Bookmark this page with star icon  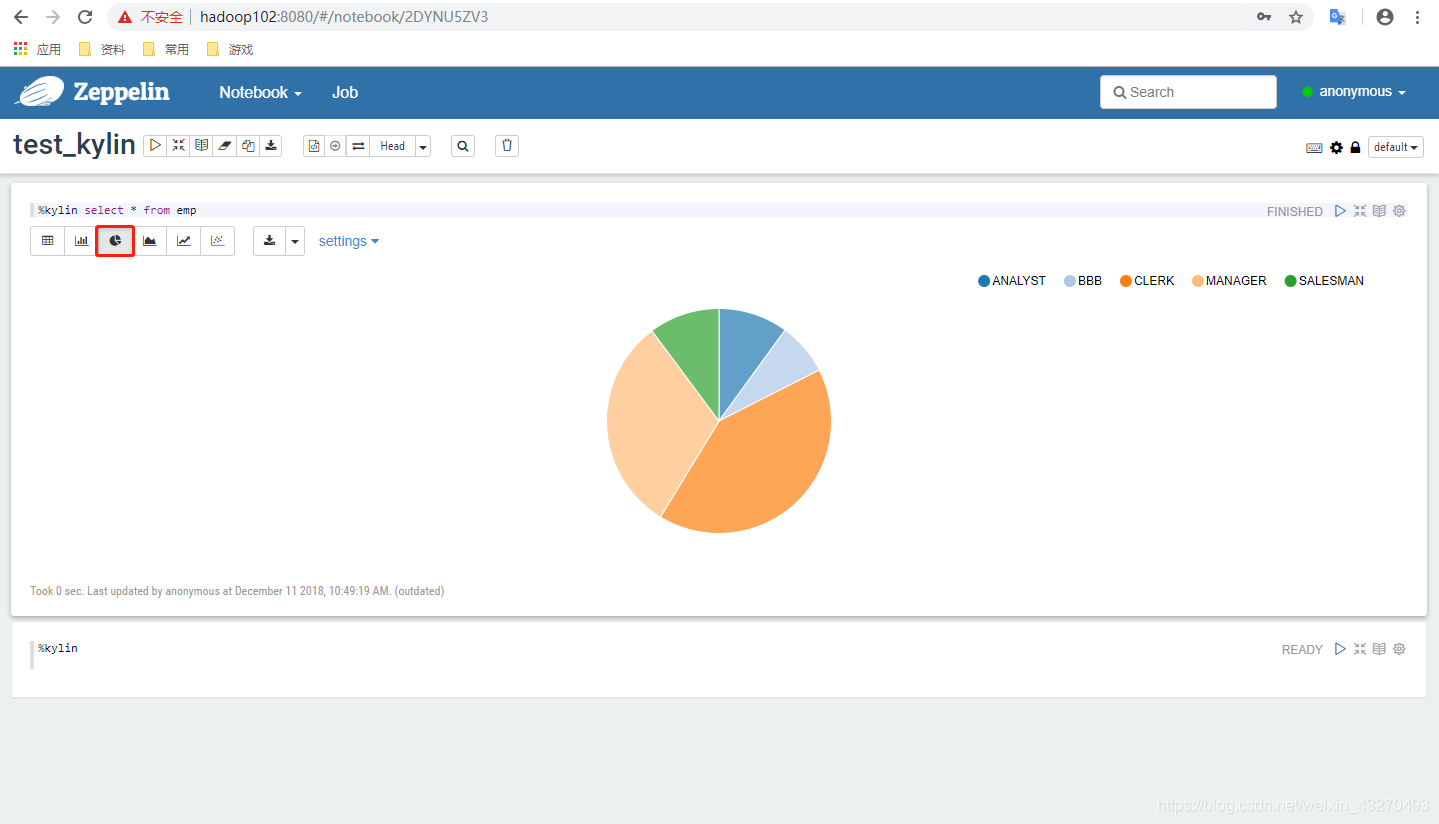pyautogui.click(x=1296, y=17)
